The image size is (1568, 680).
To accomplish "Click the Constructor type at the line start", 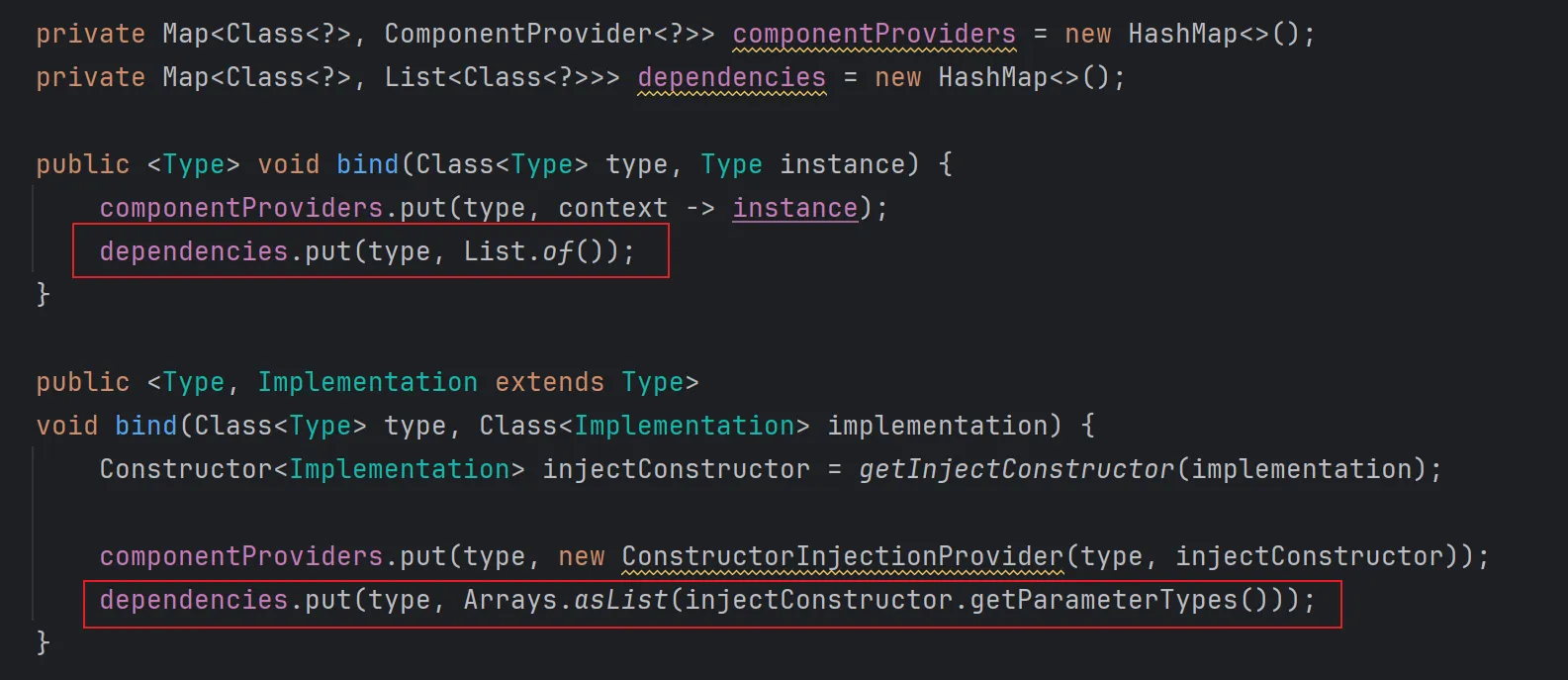I will [x=185, y=469].
